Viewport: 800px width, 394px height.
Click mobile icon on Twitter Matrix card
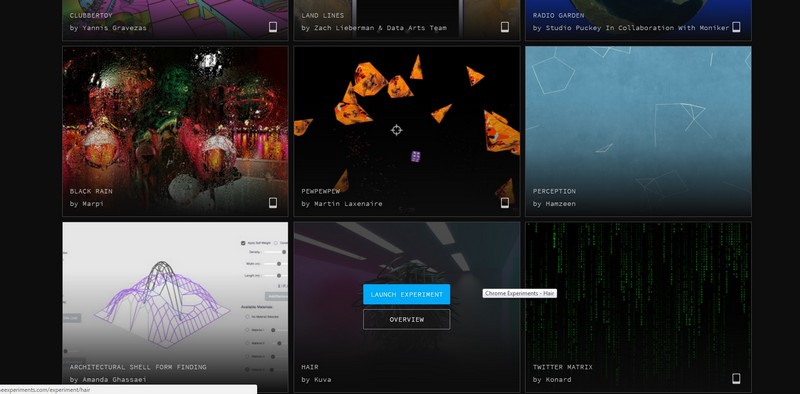(736, 378)
